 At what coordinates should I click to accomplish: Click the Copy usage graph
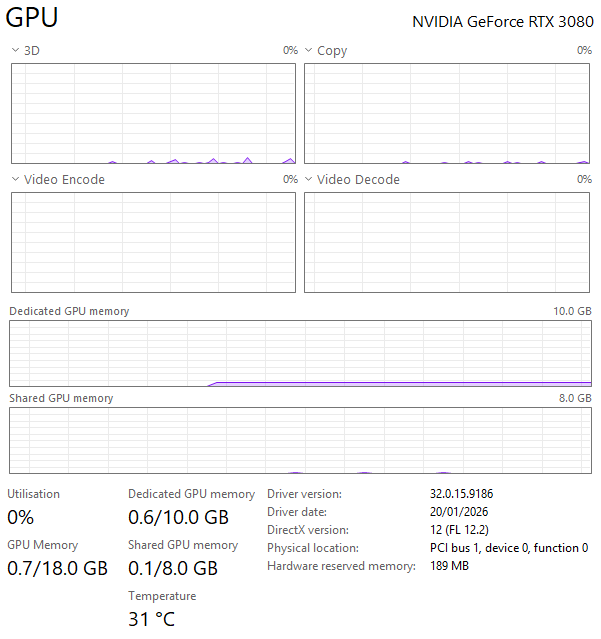447,113
